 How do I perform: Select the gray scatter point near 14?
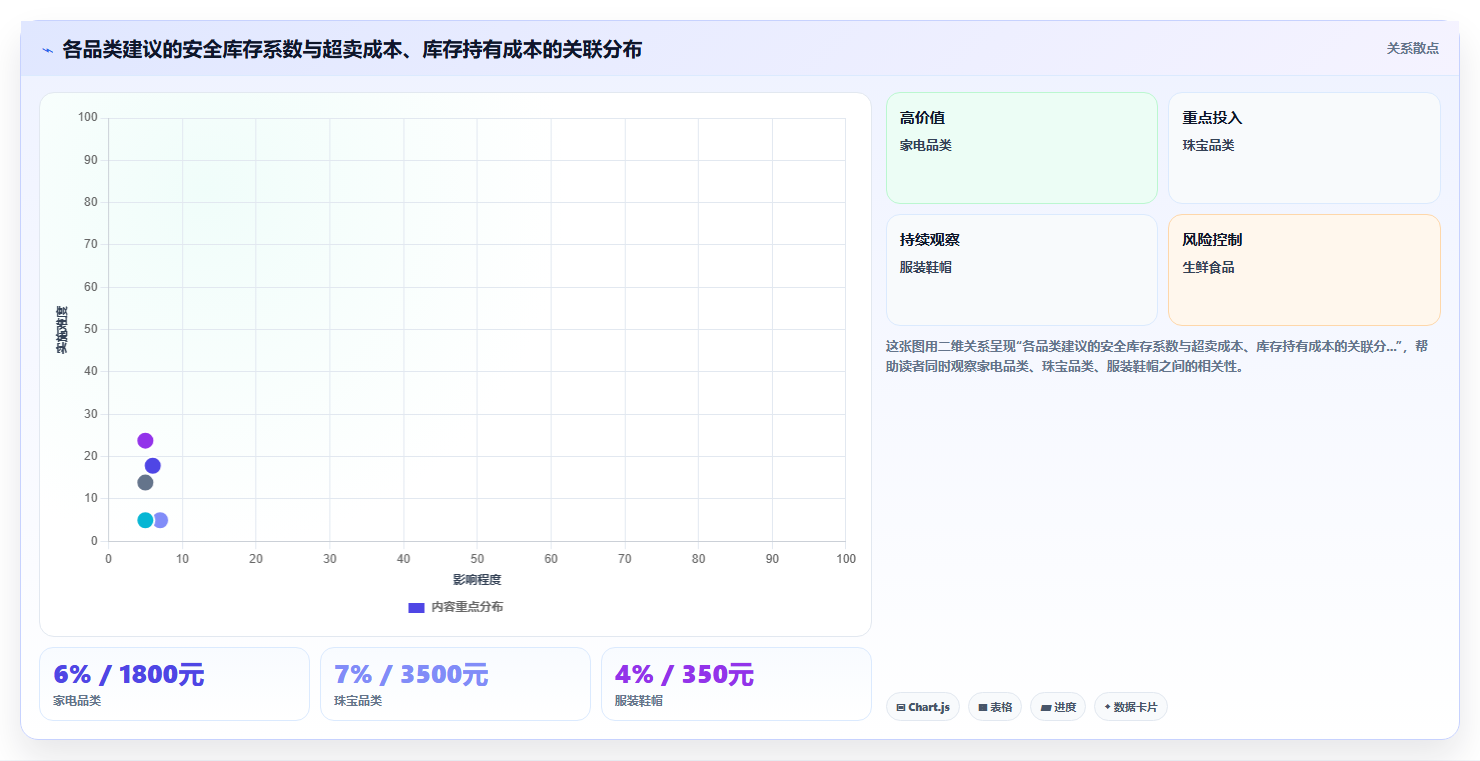(145, 483)
